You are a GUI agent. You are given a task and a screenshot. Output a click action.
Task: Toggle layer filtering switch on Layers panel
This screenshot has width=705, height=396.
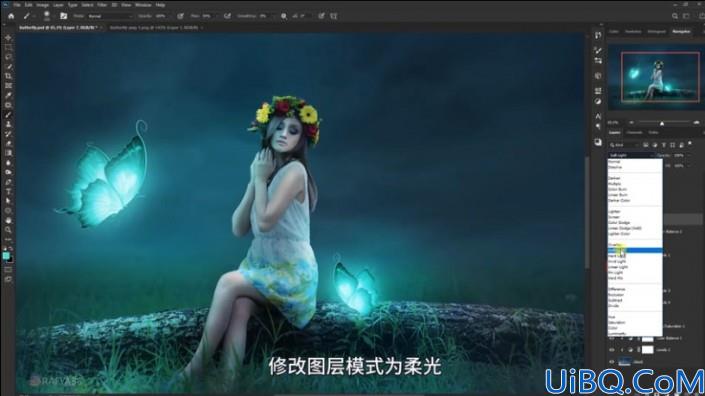click(690, 144)
